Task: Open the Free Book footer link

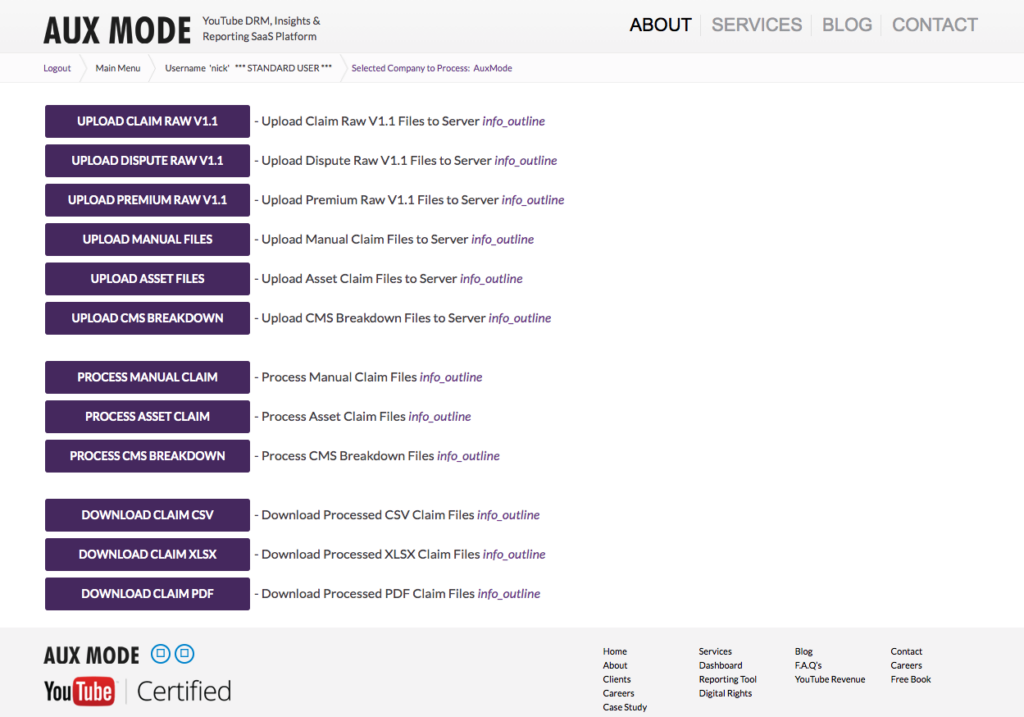Action: pyautogui.click(x=910, y=679)
